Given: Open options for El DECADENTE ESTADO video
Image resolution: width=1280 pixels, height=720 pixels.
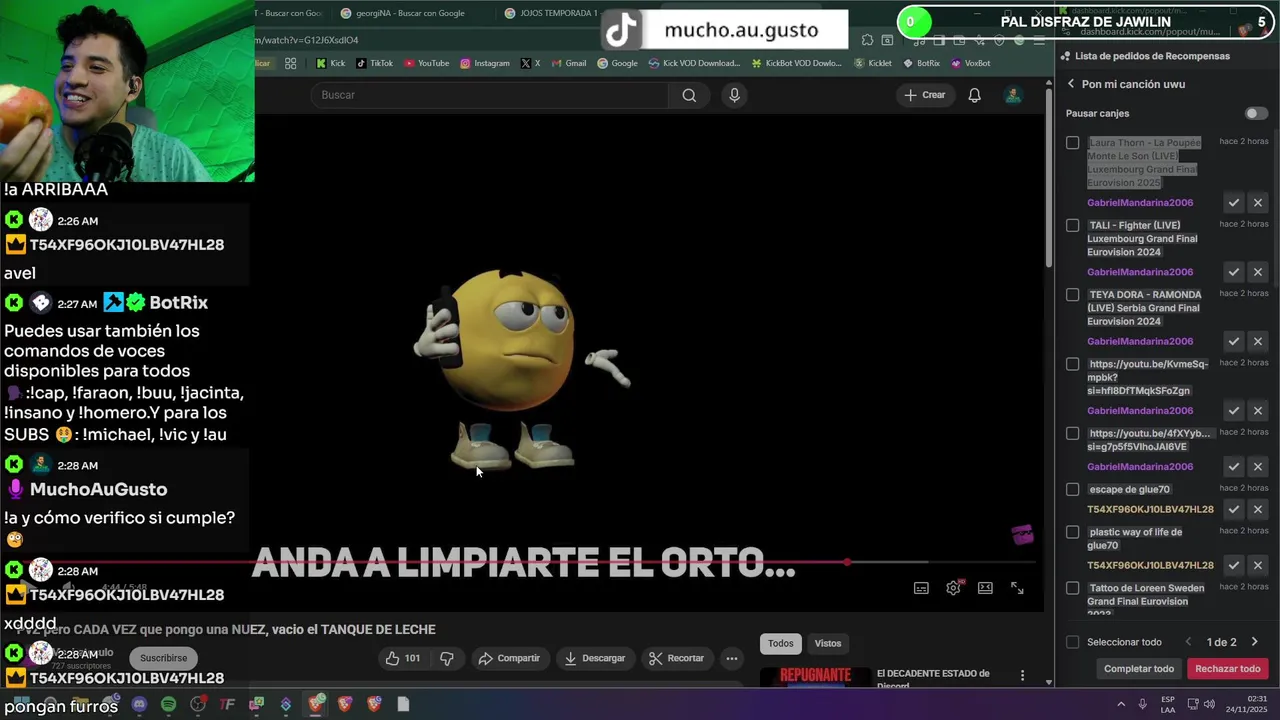Looking at the screenshot, I should click(1022, 676).
